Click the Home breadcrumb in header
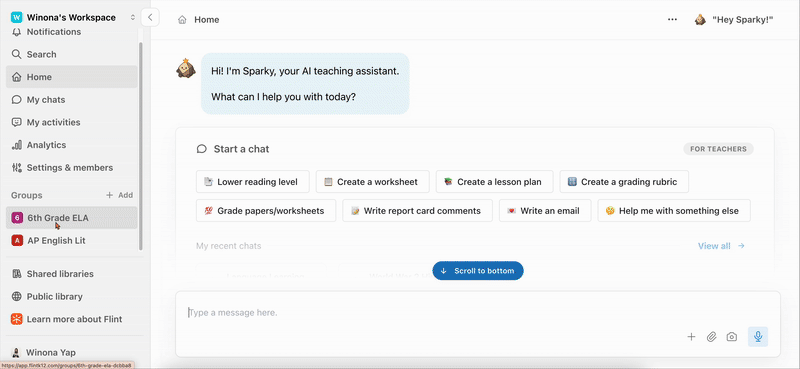 tap(198, 20)
